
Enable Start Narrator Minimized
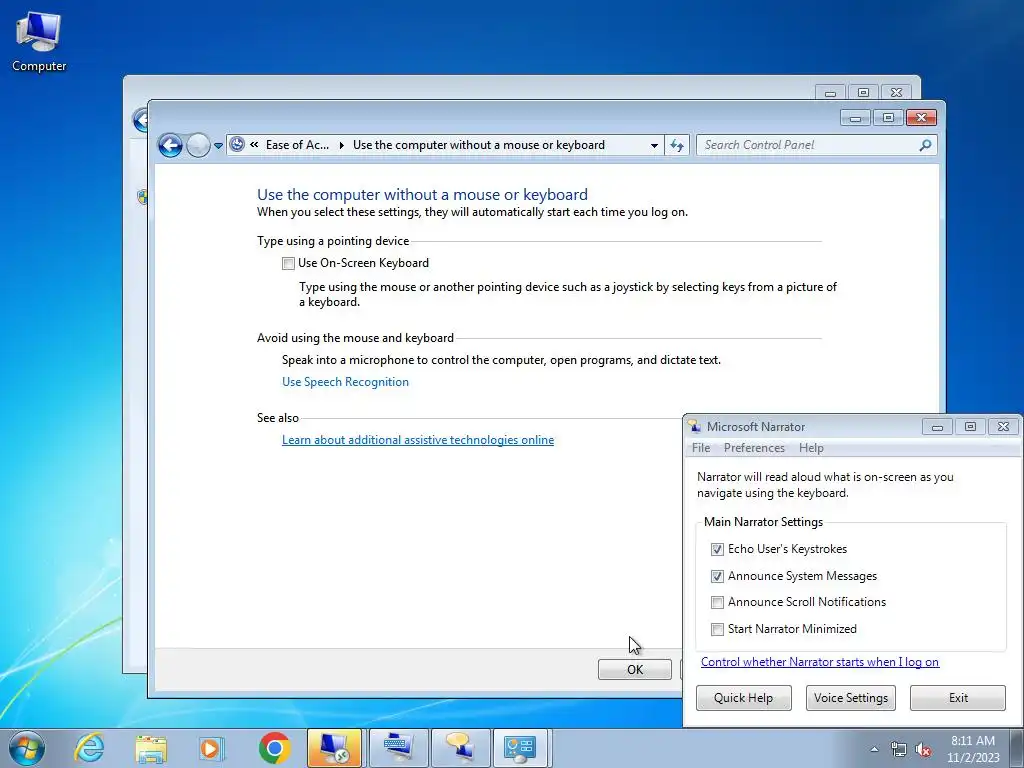(717, 629)
